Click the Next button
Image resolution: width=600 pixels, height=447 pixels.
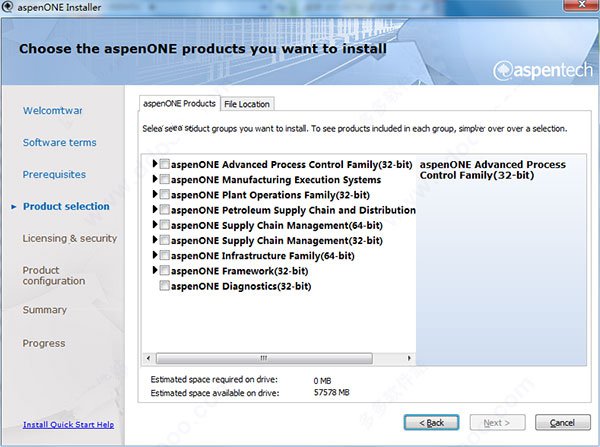pos(497,423)
